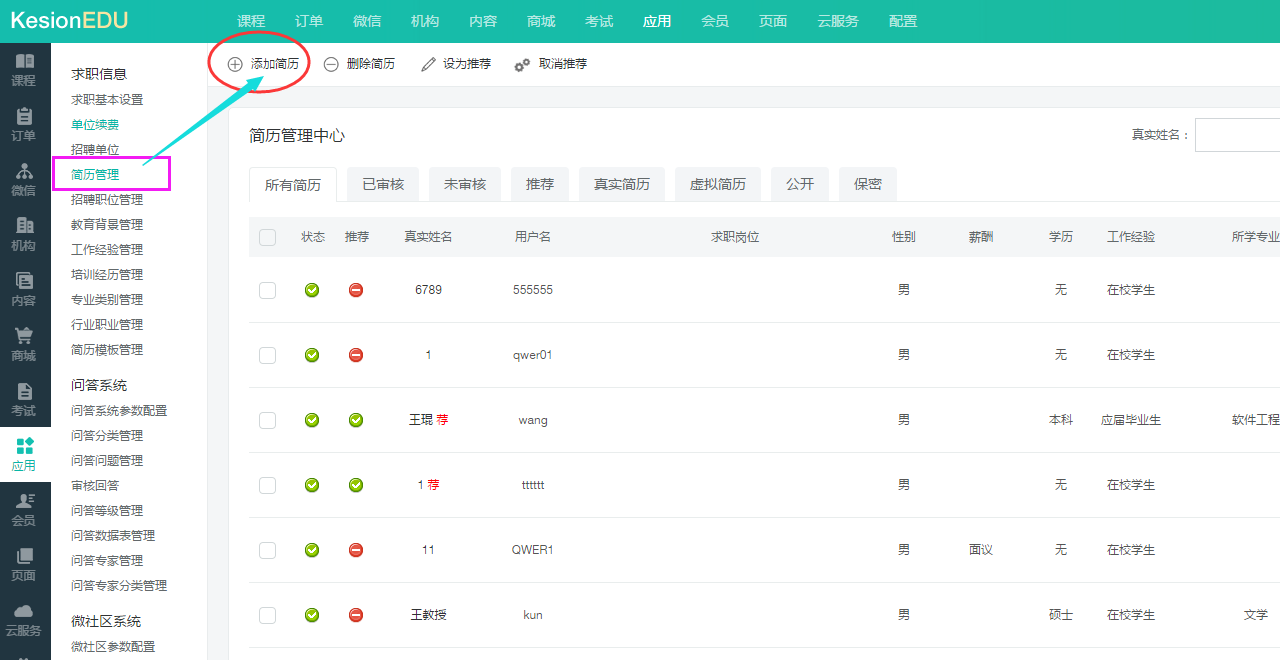Switch to the 未审核 tab
Image resolution: width=1280 pixels, height=660 pixels.
pos(465,185)
